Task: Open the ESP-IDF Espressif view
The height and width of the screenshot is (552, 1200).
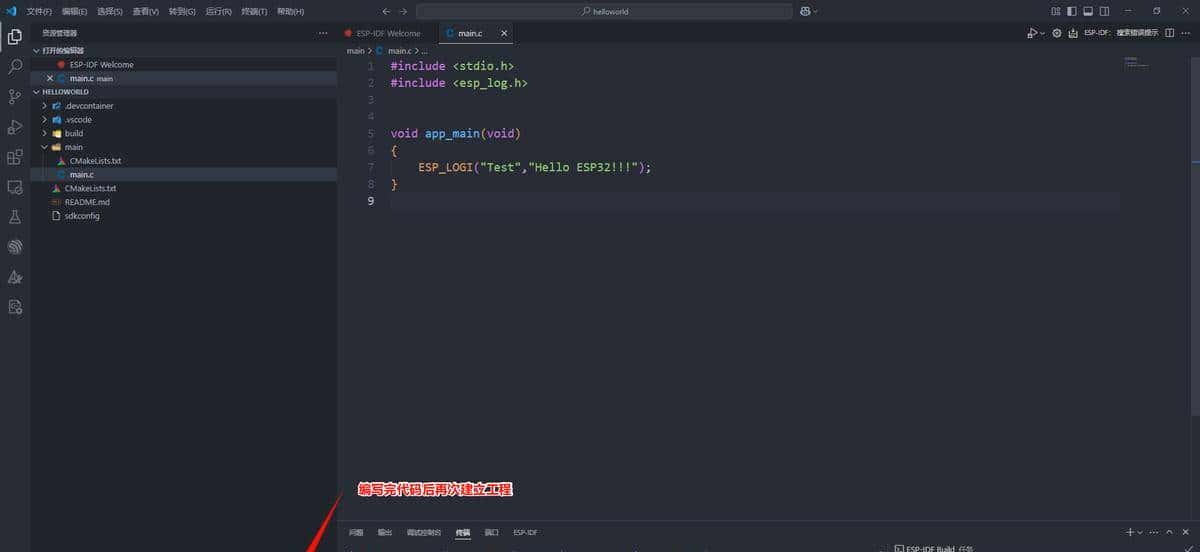Action: [15, 247]
